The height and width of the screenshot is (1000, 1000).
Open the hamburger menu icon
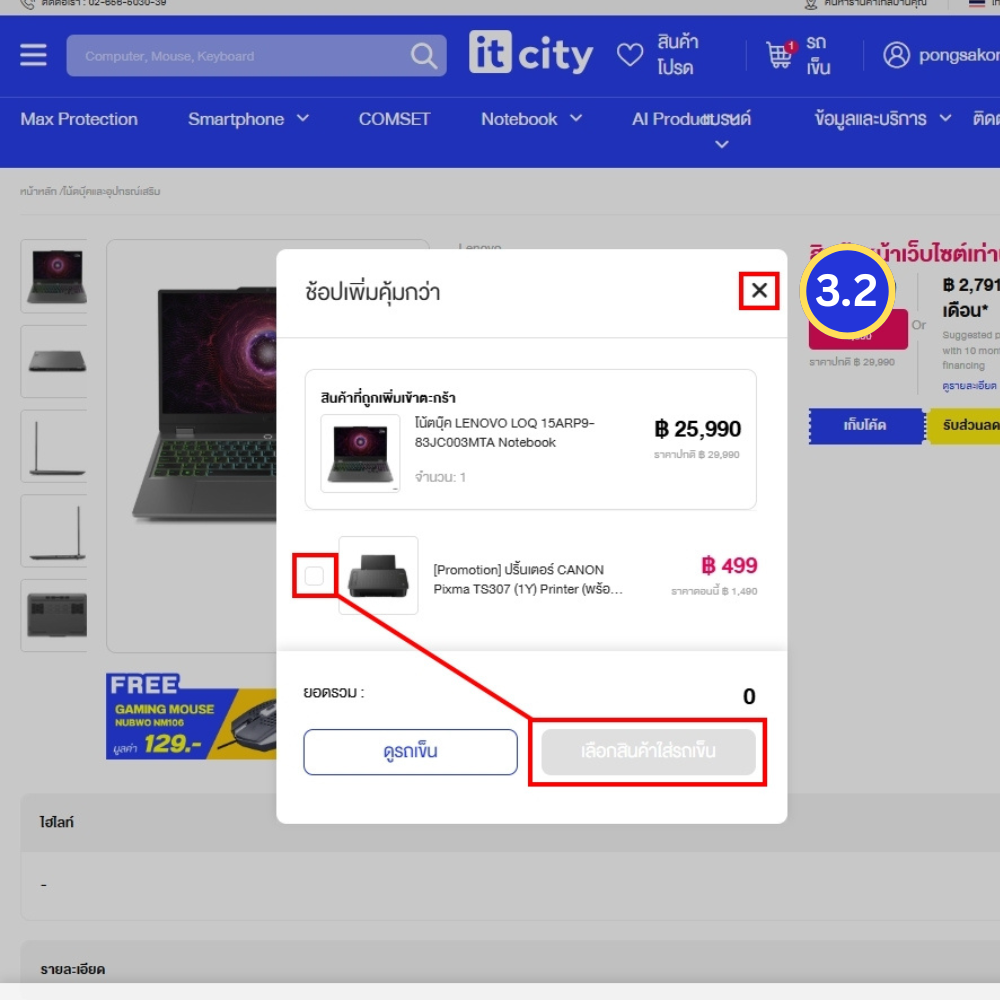click(x=33, y=55)
